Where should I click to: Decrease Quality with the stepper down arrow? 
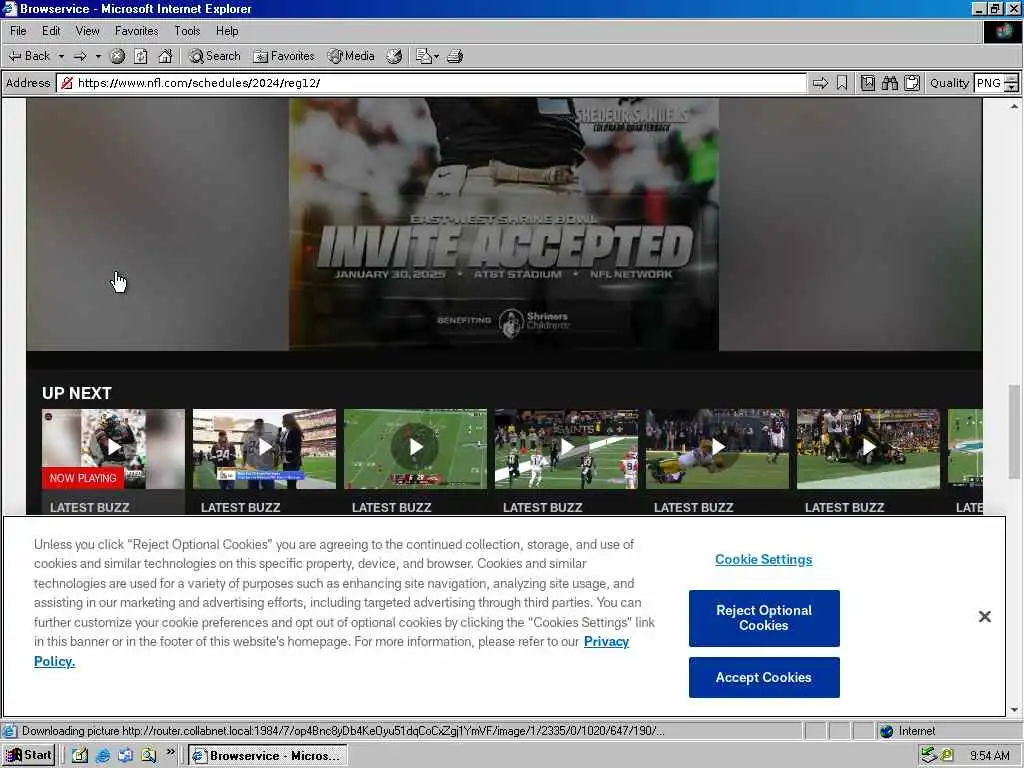click(1012, 88)
